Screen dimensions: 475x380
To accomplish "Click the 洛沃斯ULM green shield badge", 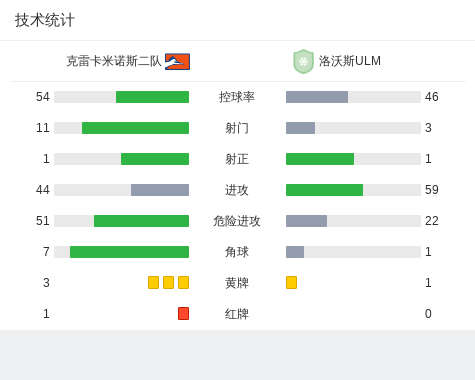I will (303, 61).
